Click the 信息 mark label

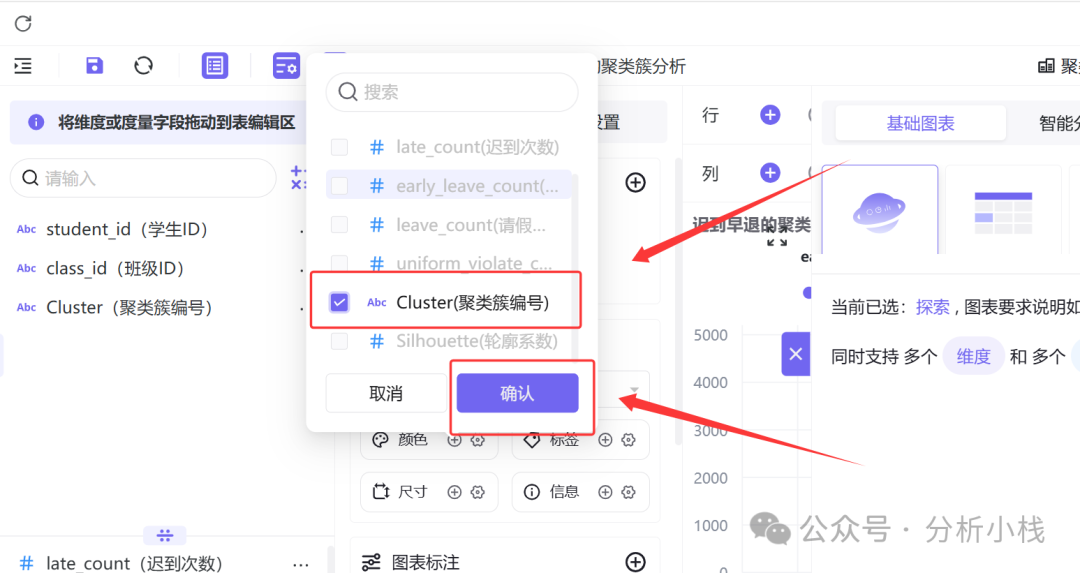click(x=564, y=492)
